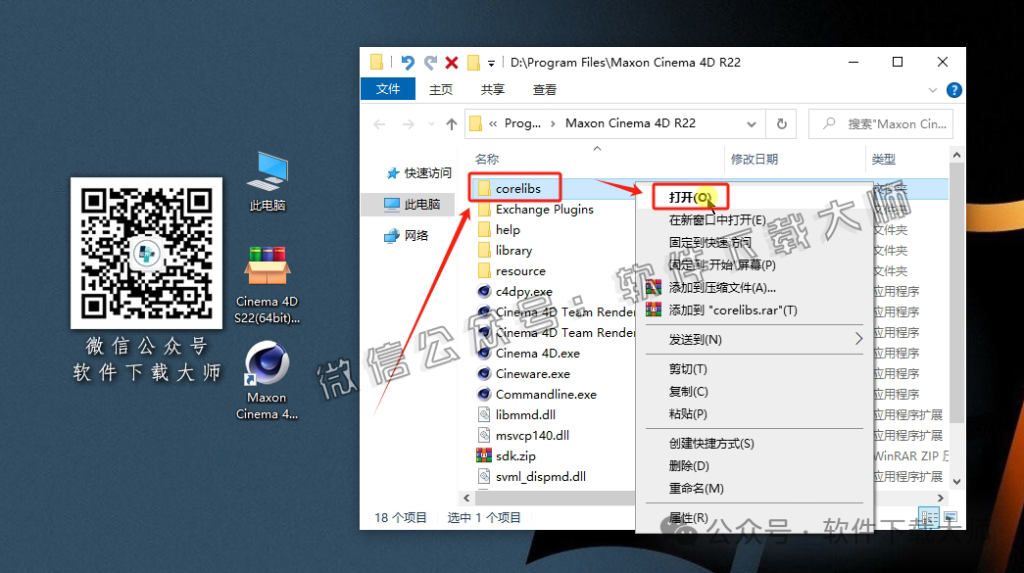The image size is (1024, 573).
Task: Open the quick access toolbar customize arrow
Action: pos(491,63)
